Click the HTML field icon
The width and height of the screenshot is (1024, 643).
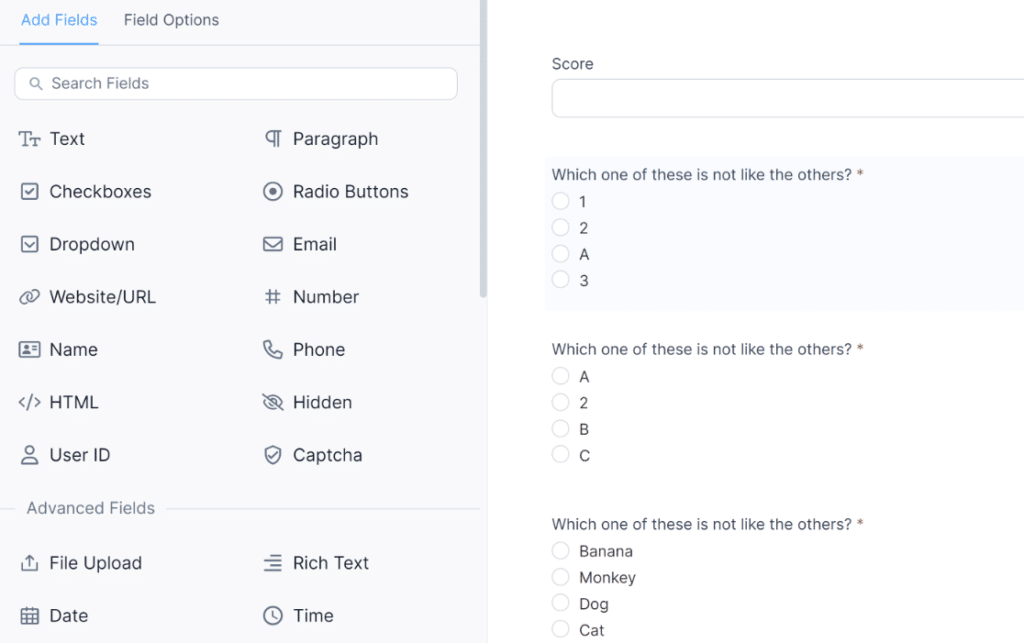click(x=31, y=402)
